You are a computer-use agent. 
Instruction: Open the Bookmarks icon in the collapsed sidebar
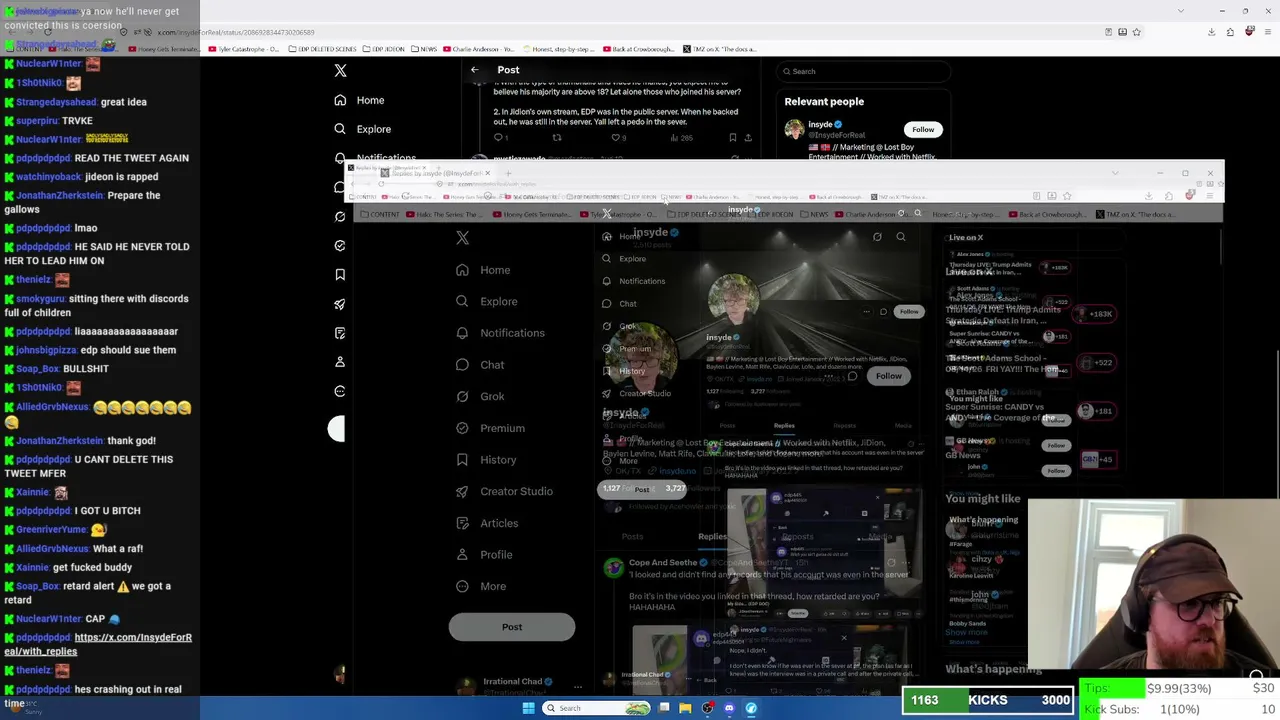tap(340, 274)
